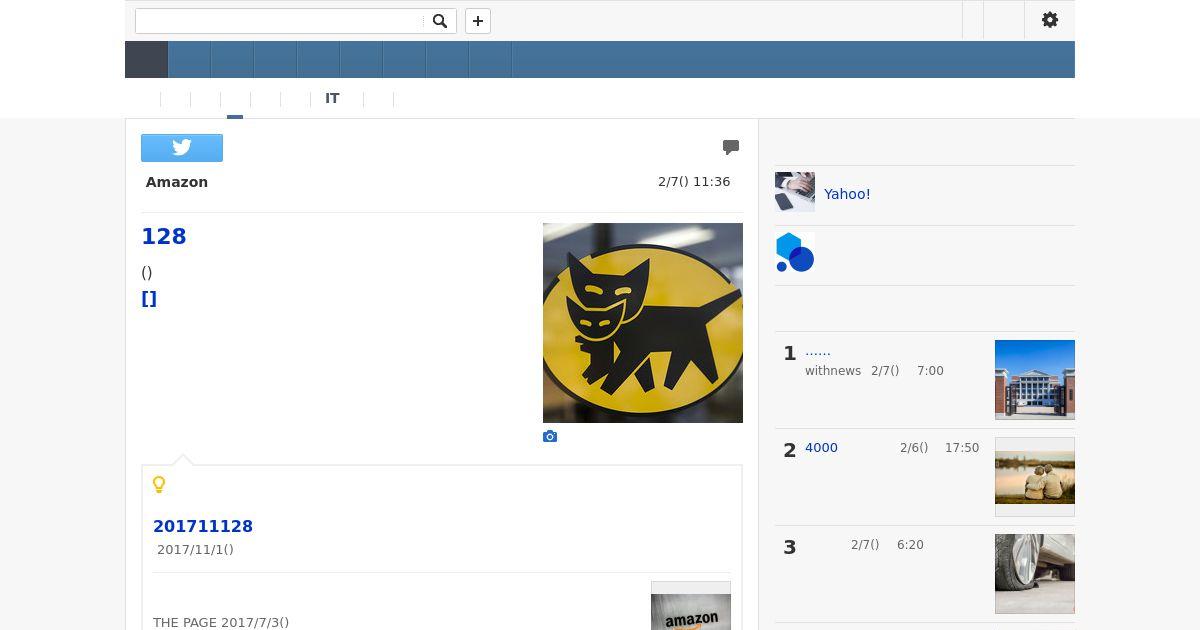The width and height of the screenshot is (1200, 630).
Task: Click the magnifier search button
Action: click(x=440, y=21)
